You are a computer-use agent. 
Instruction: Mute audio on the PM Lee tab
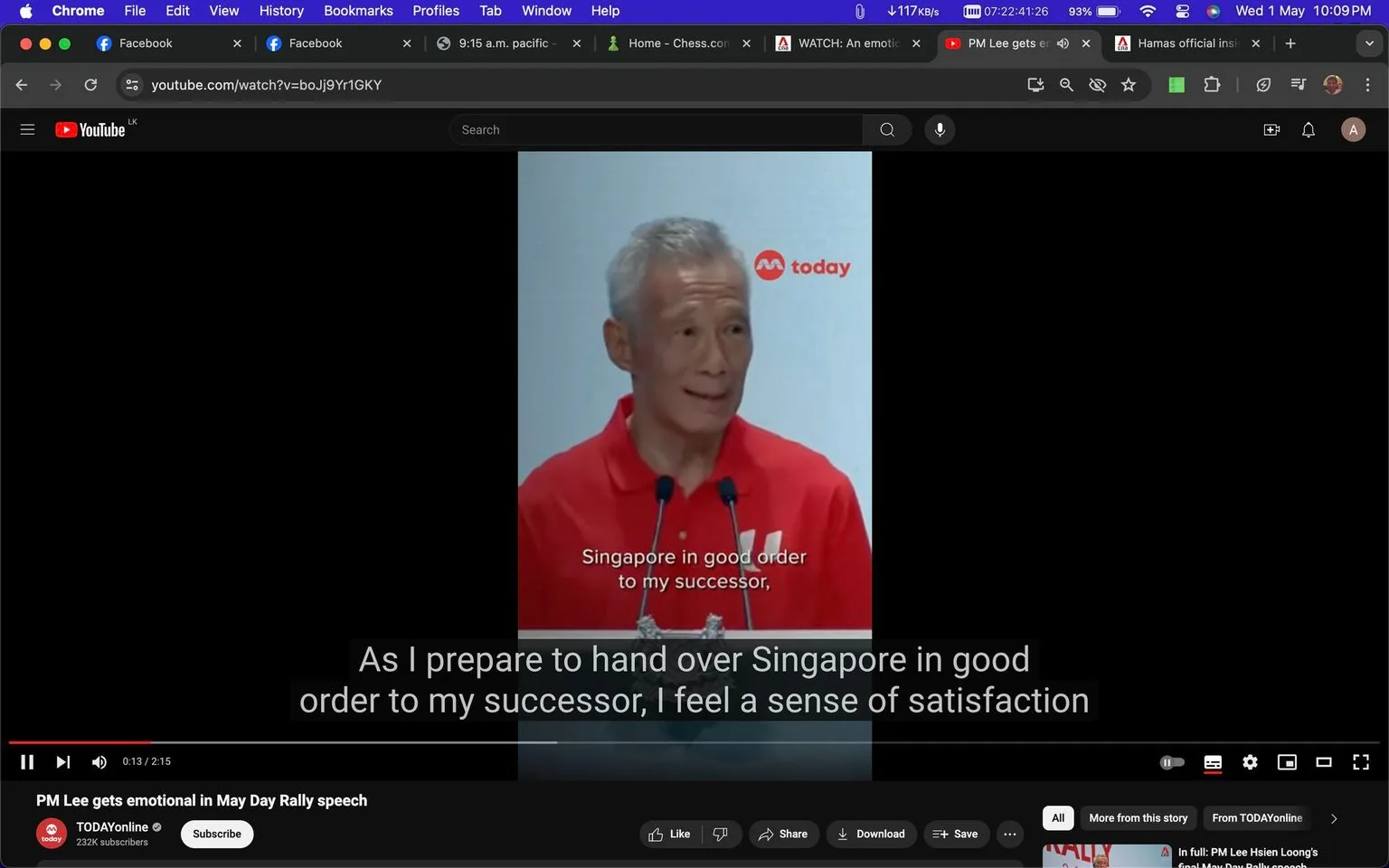click(x=1063, y=42)
